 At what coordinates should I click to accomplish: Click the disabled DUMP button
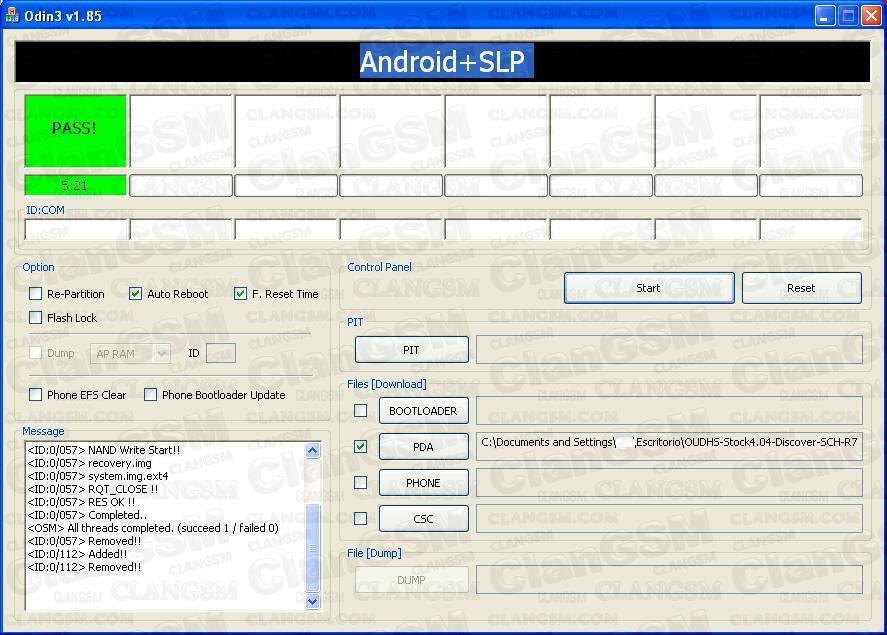pyautogui.click(x=412, y=580)
